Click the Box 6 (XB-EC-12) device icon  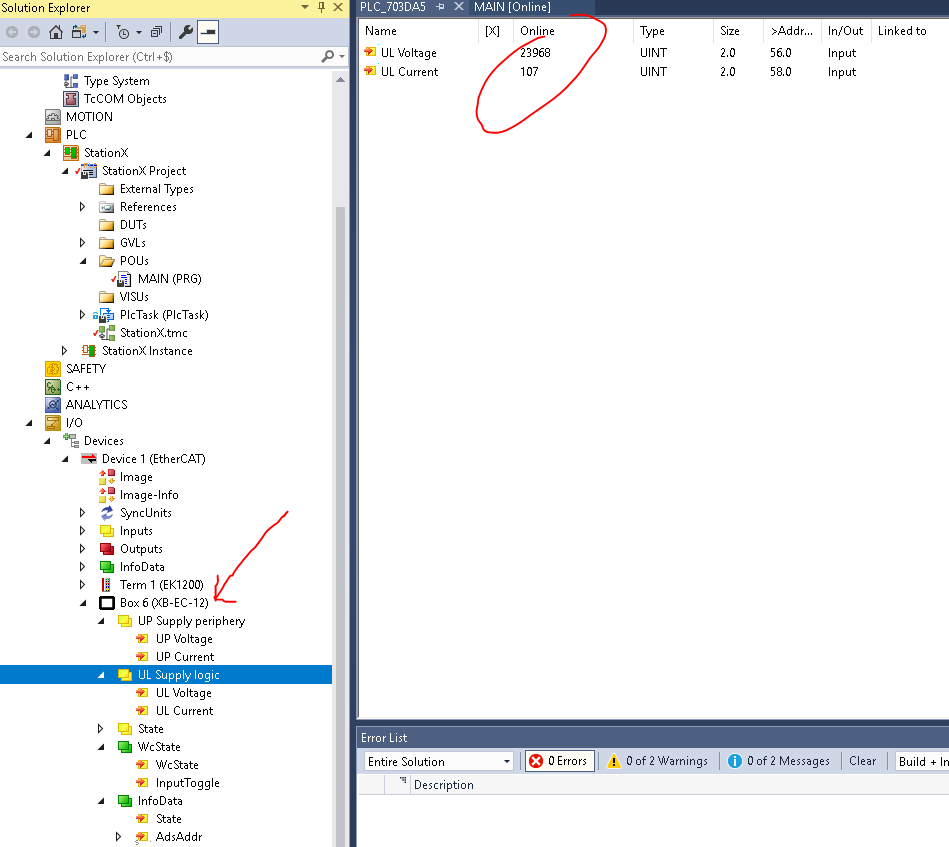click(x=107, y=603)
